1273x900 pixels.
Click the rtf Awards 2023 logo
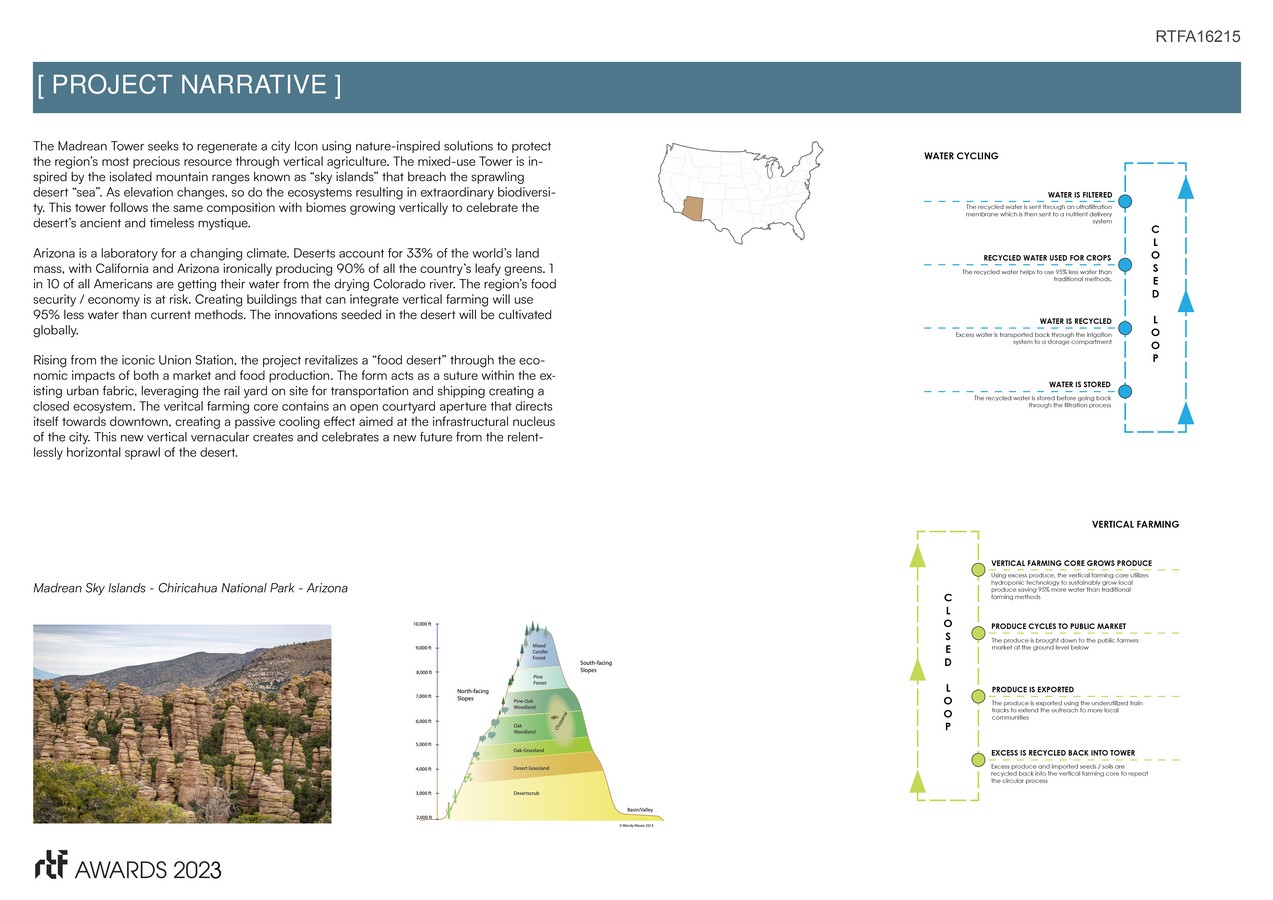pyautogui.click(x=127, y=868)
